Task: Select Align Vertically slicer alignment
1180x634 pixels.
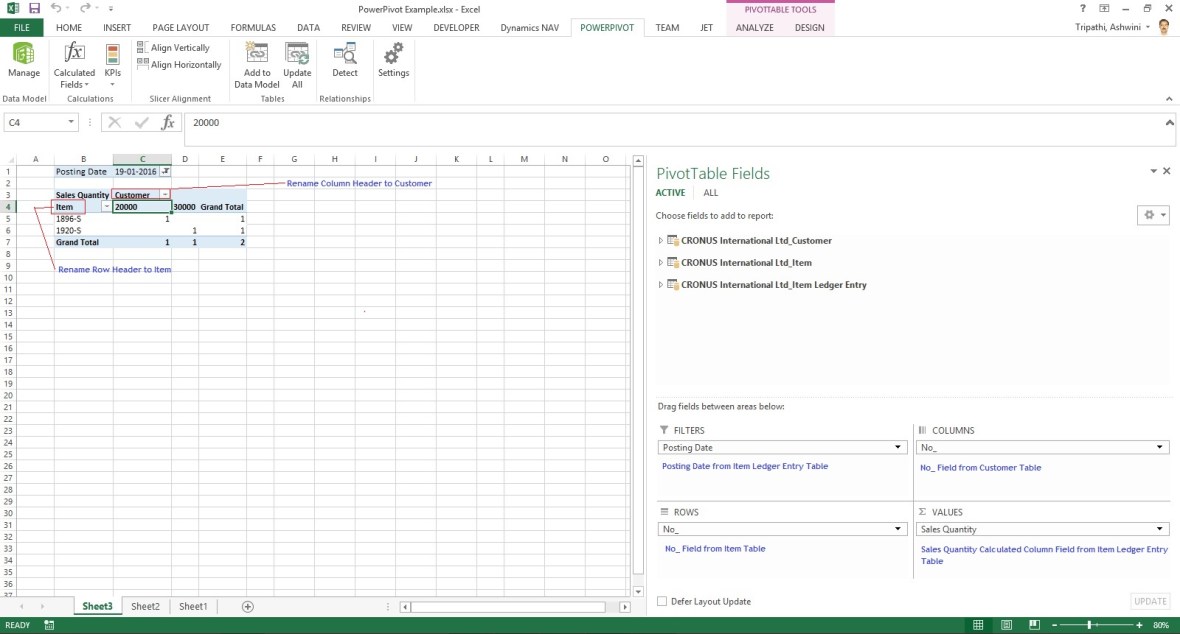Action: (x=178, y=47)
